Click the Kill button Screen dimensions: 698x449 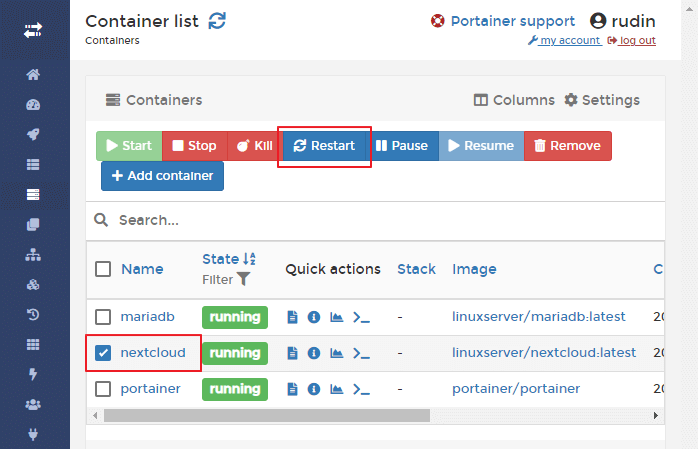click(x=255, y=146)
